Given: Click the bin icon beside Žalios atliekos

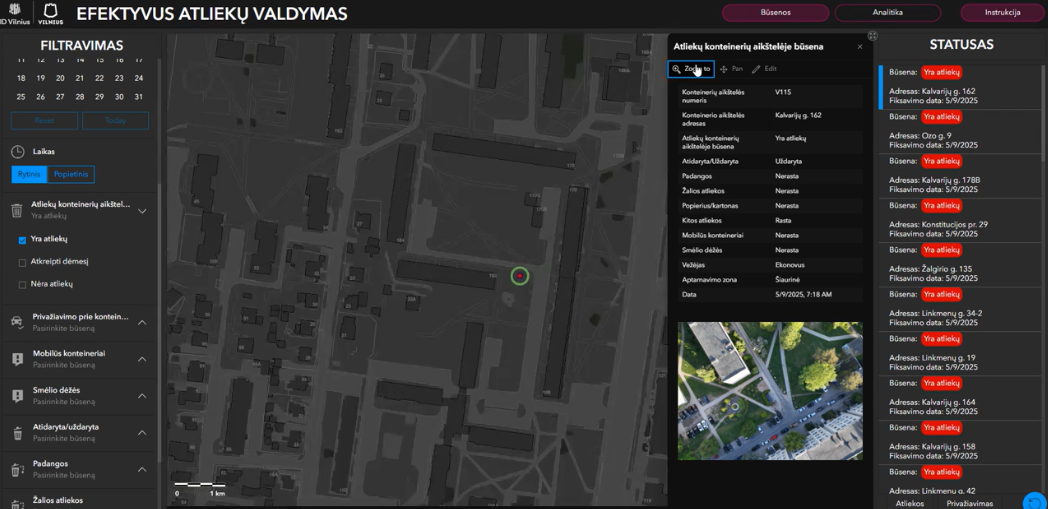Looking at the screenshot, I should [x=17, y=503].
